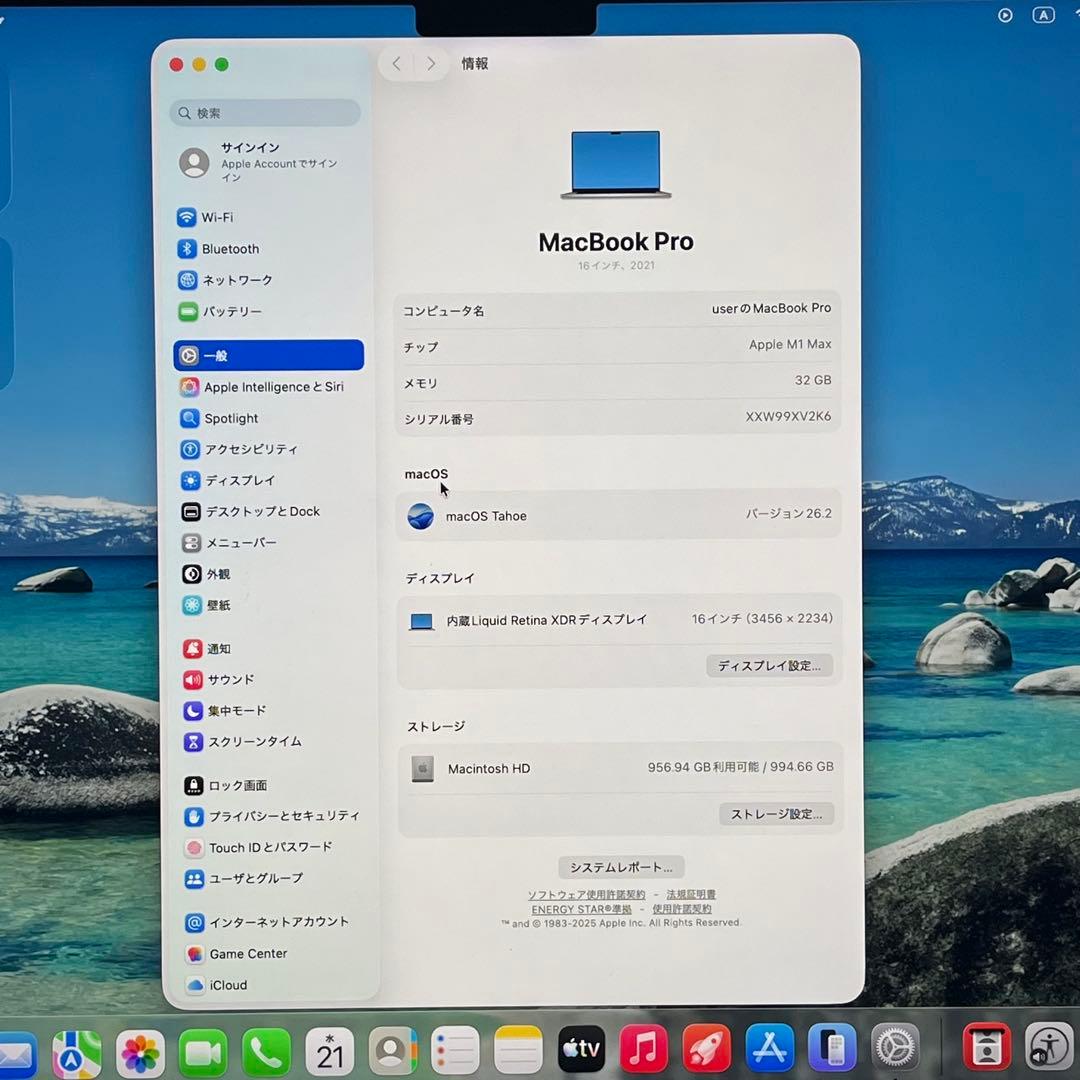Click the sidebar search field

(x=263, y=113)
